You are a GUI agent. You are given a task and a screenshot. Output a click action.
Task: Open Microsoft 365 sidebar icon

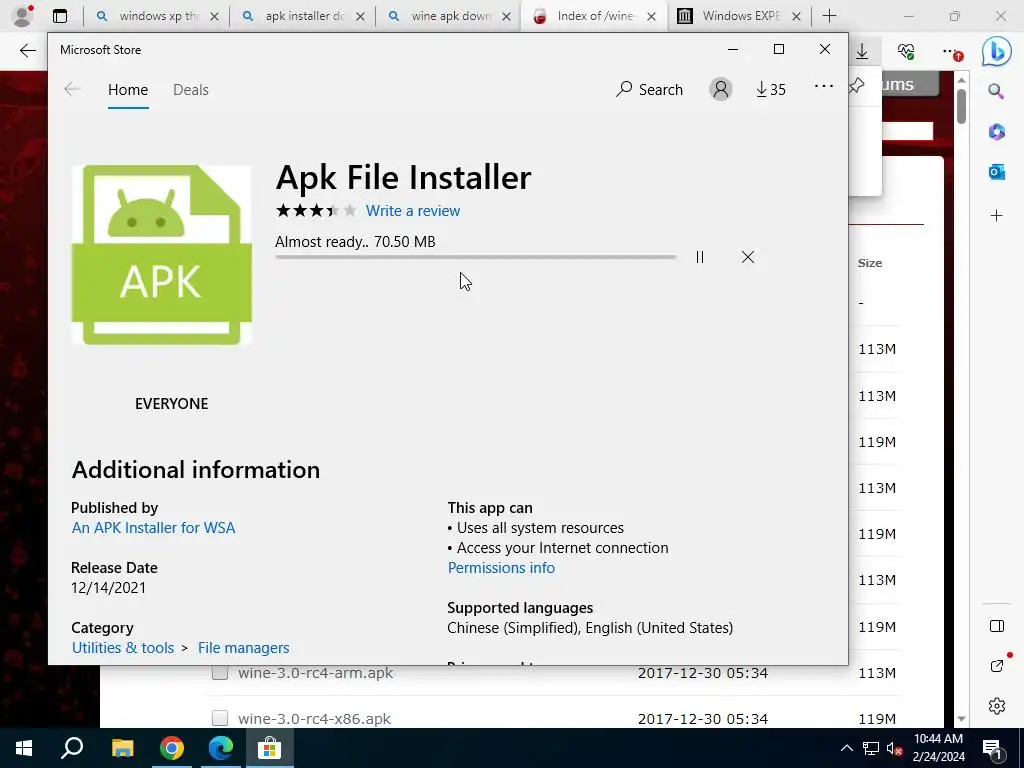click(997, 132)
